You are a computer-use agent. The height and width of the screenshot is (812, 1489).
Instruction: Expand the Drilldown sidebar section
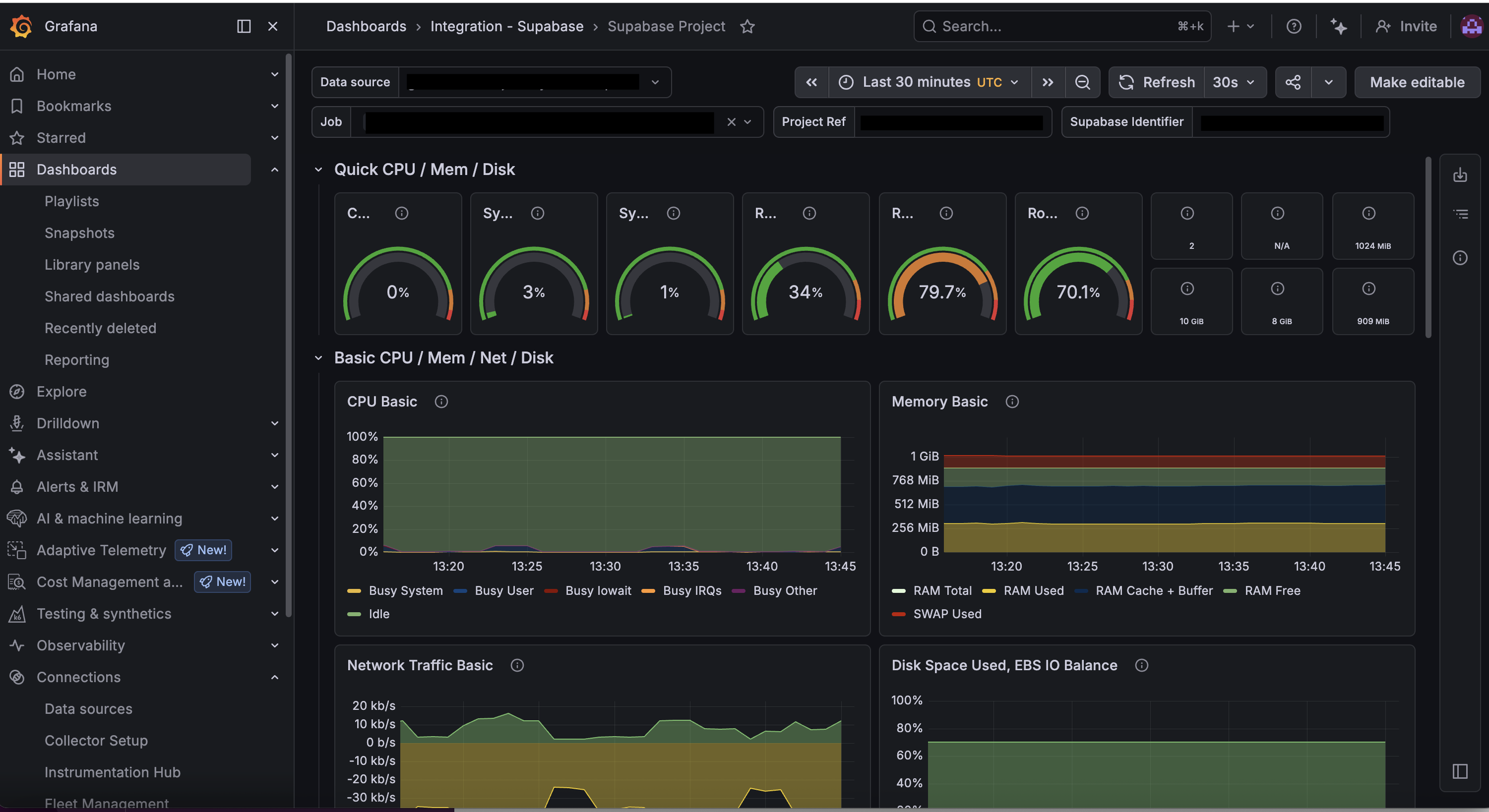tap(275, 423)
